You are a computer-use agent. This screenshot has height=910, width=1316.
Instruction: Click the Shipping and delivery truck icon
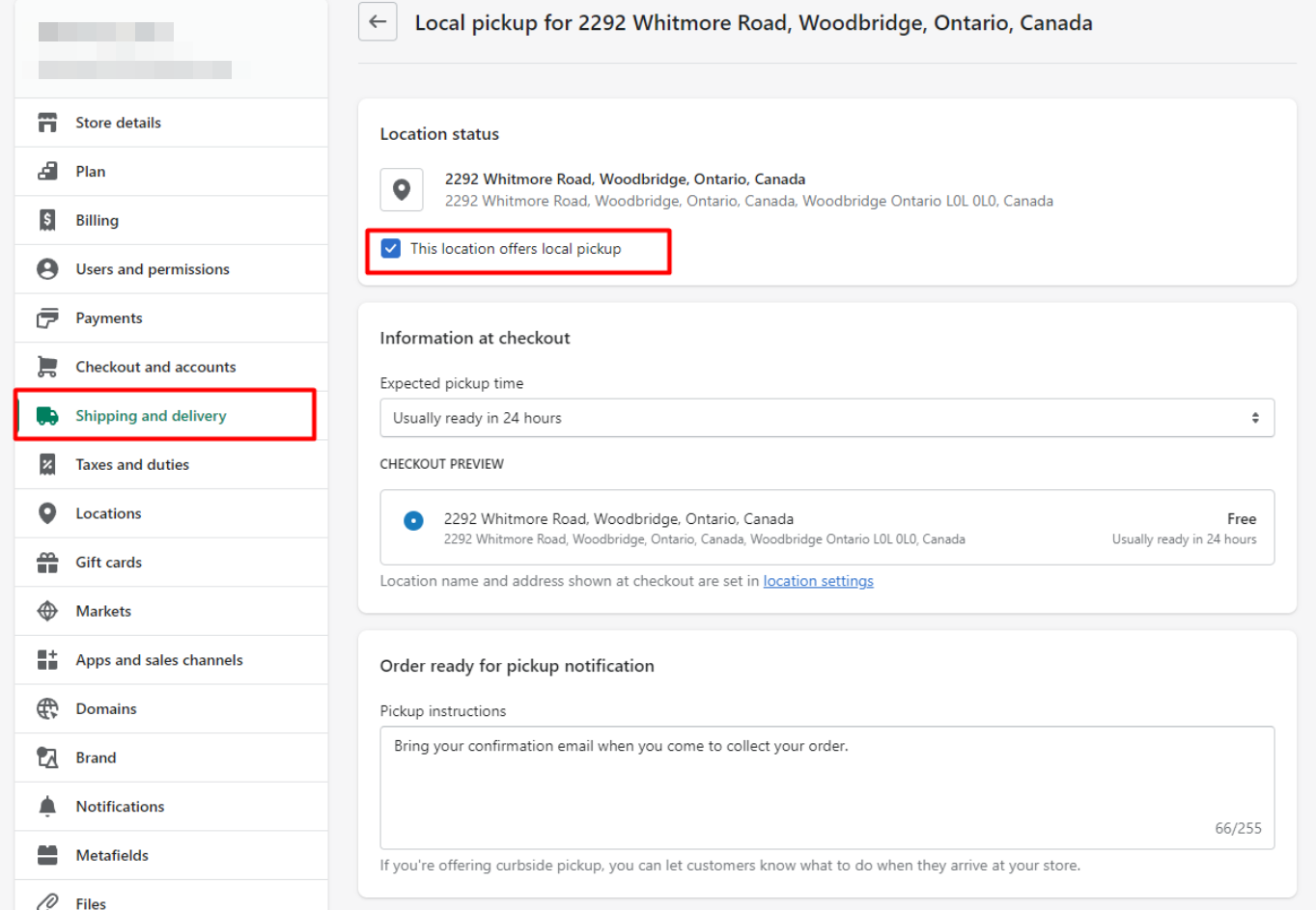click(x=47, y=416)
